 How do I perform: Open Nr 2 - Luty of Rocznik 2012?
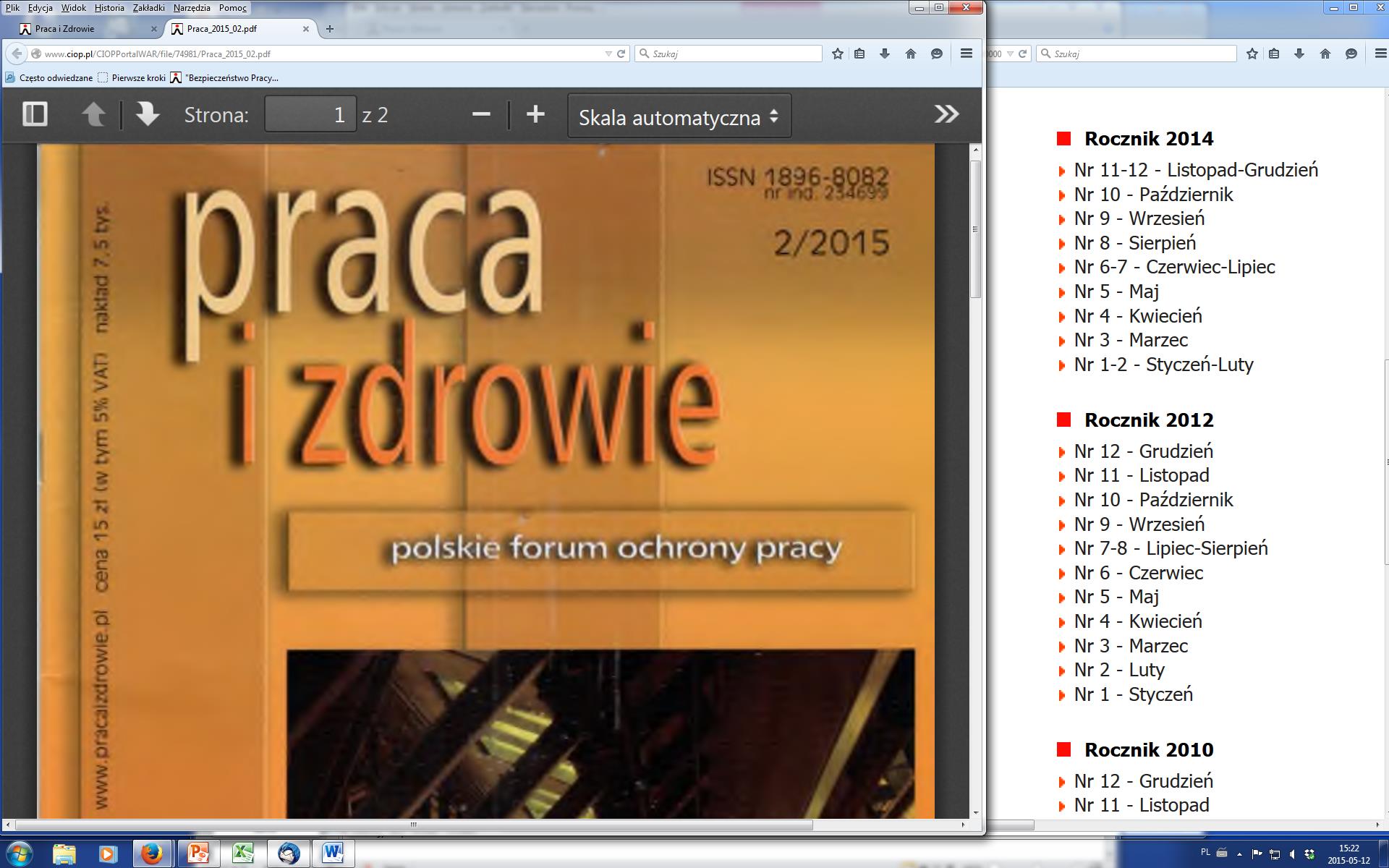click(1119, 670)
